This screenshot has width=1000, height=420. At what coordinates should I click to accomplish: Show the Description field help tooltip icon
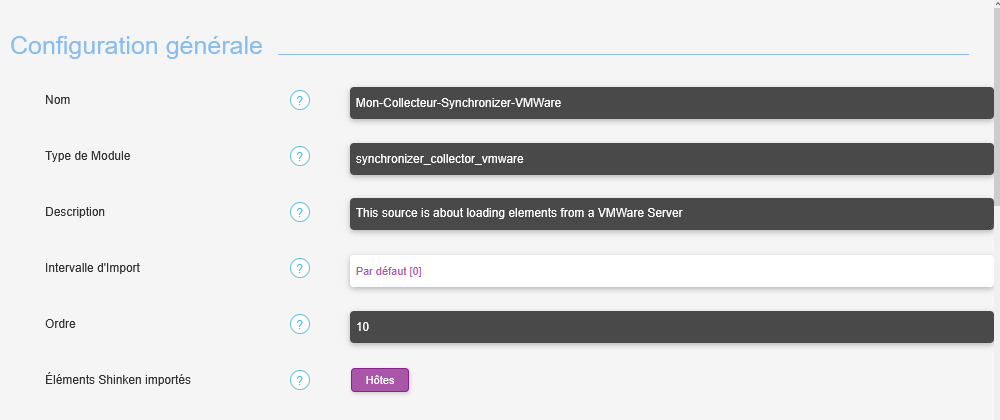[x=300, y=212]
